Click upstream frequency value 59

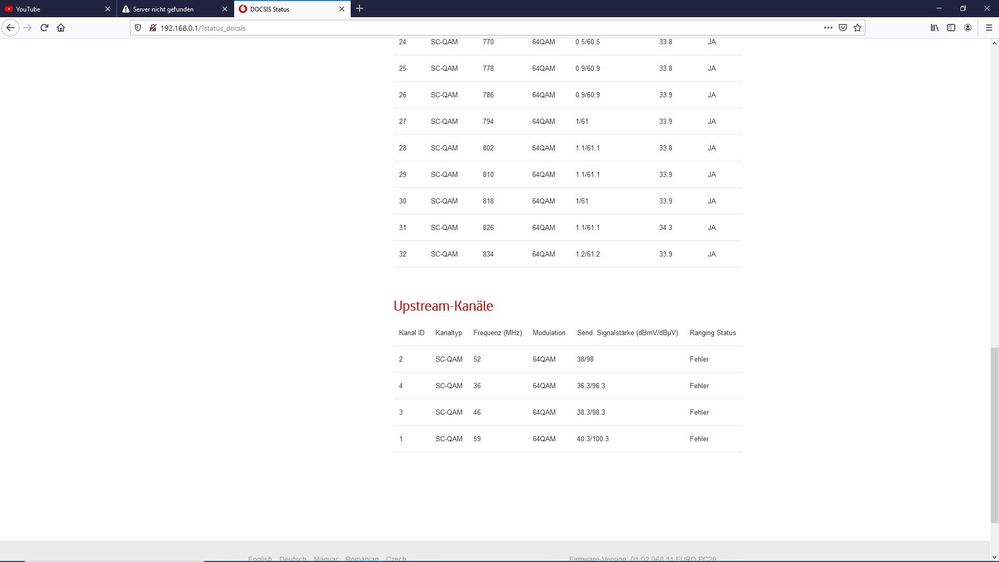point(477,439)
